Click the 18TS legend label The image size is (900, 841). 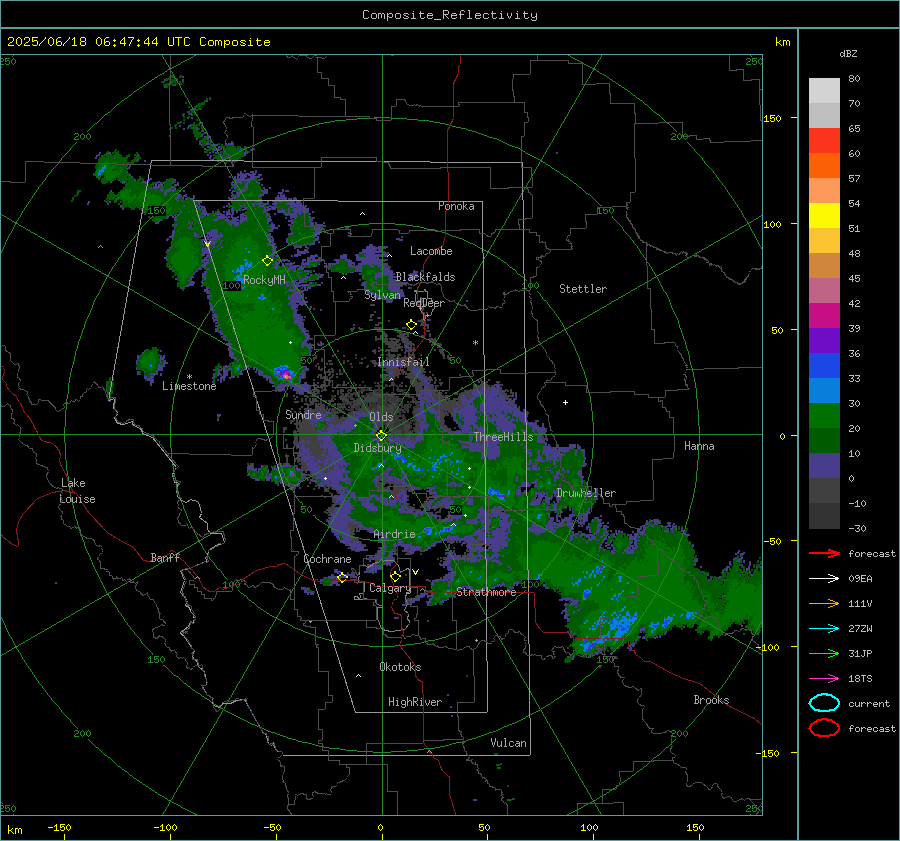tap(860, 679)
